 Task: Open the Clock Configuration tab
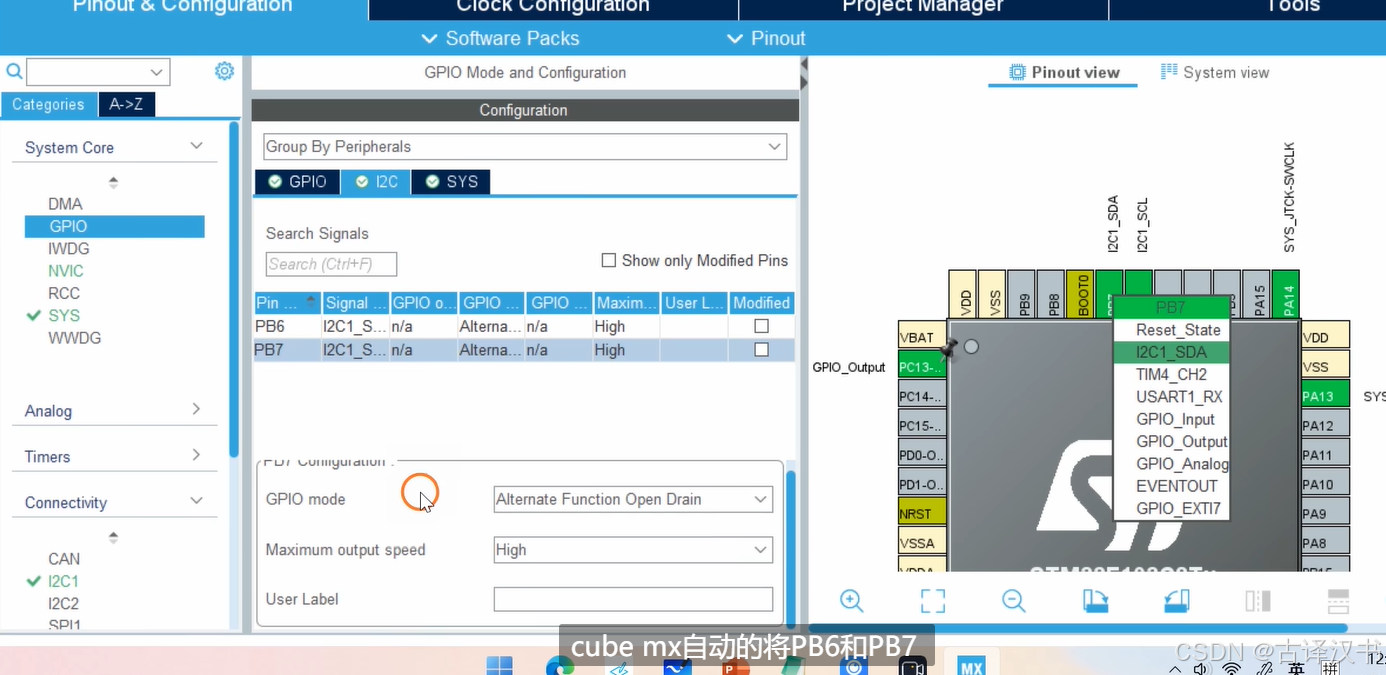553,8
